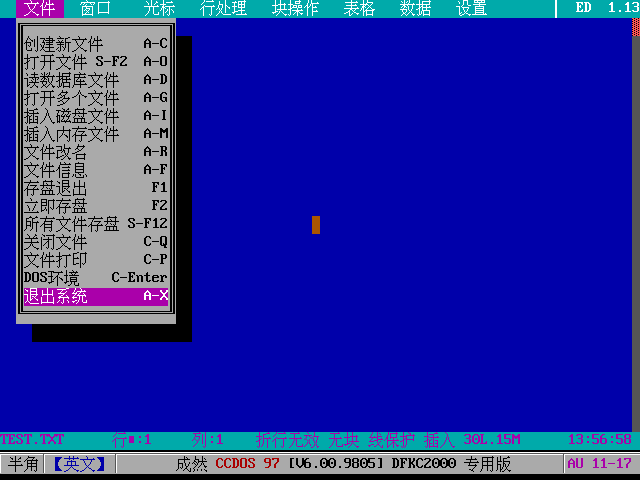Image resolution: width=640 pixels, height=480 pixels.
Task: Select 立即存盘 F2 menu entry
Action: [x=96, y=205]
